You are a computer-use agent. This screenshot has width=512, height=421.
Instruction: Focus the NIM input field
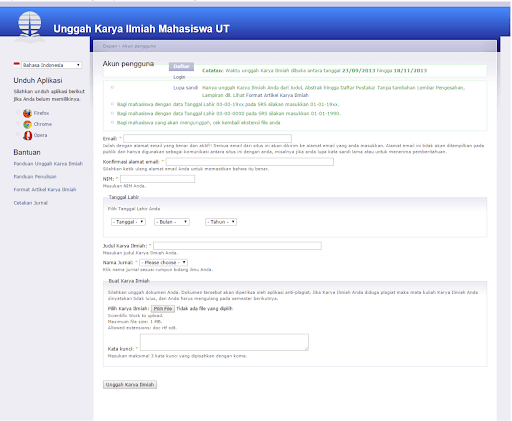(158, 179)
